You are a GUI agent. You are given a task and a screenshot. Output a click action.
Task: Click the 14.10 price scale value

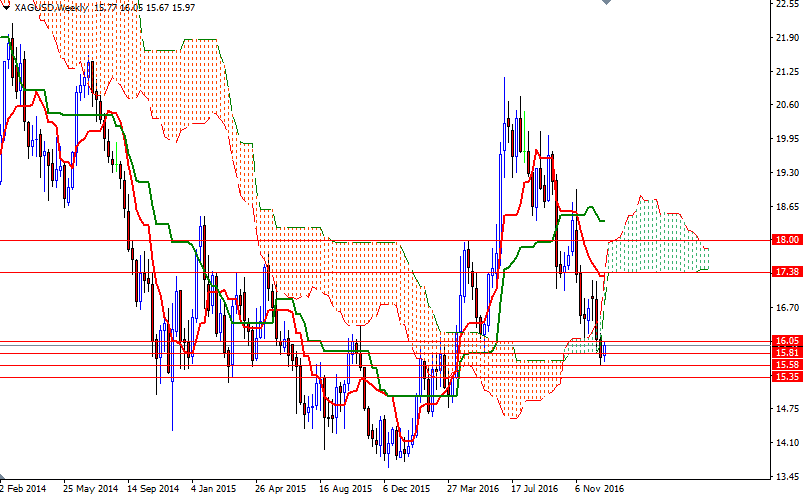pyautogui.click(x=788, y=443)
